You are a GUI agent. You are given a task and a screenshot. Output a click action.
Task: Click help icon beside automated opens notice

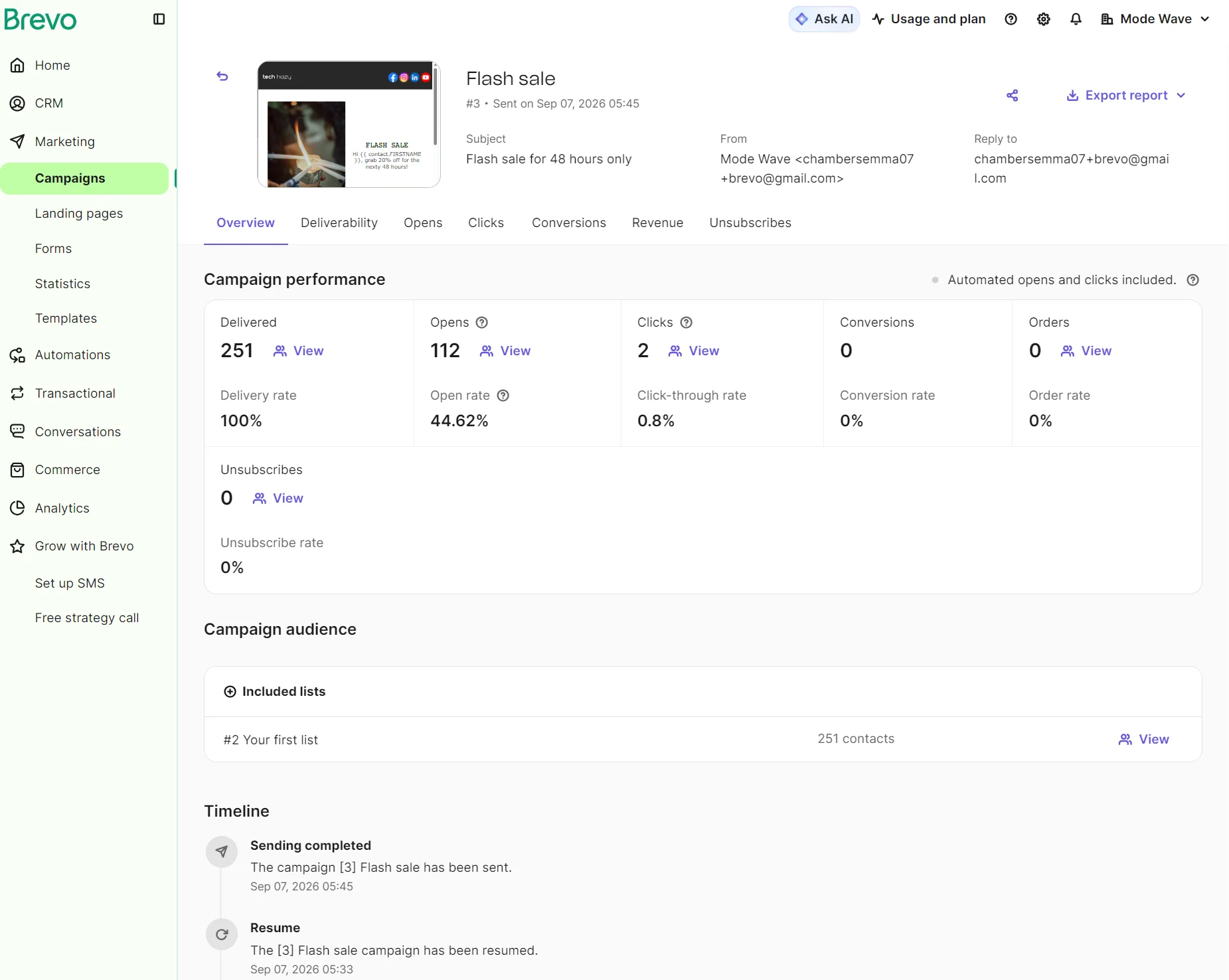coord(1192,280)
